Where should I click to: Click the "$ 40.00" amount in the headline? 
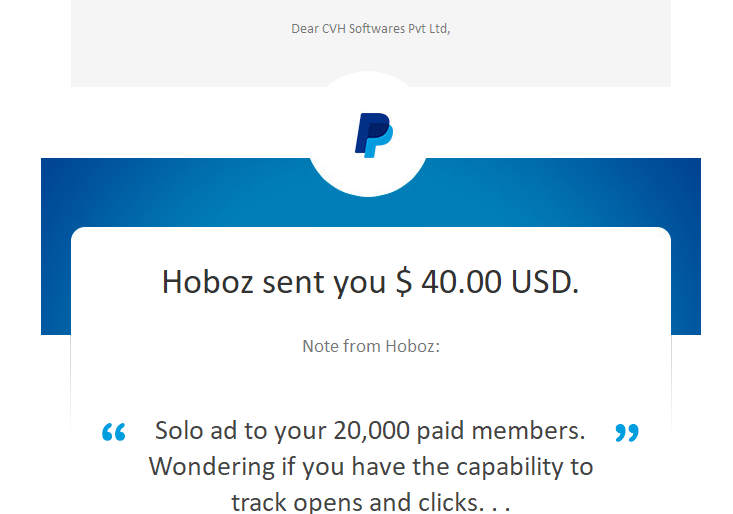[448, 282]
